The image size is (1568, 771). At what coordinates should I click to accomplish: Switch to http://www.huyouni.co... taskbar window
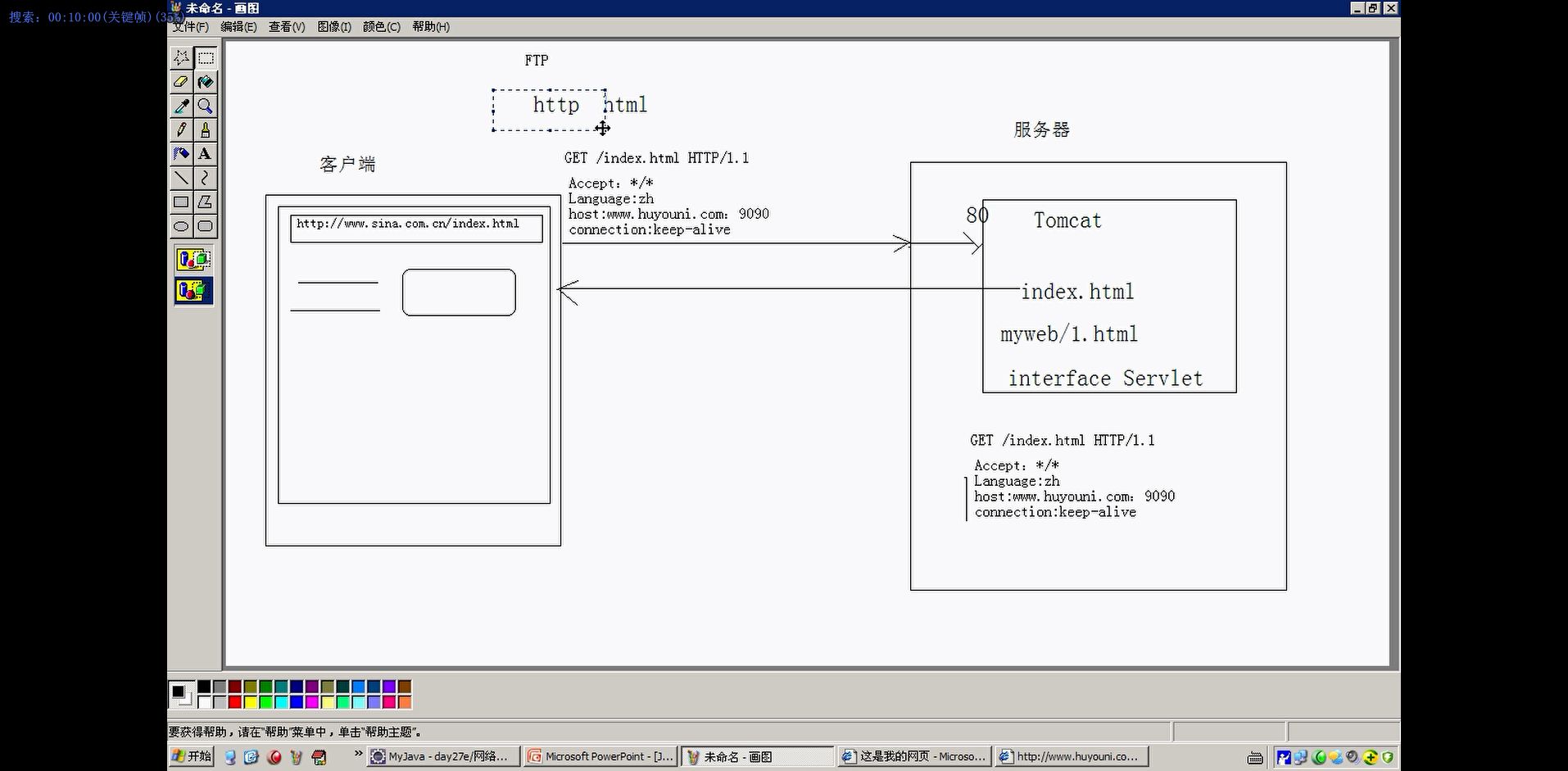[x=1072, y=756]
